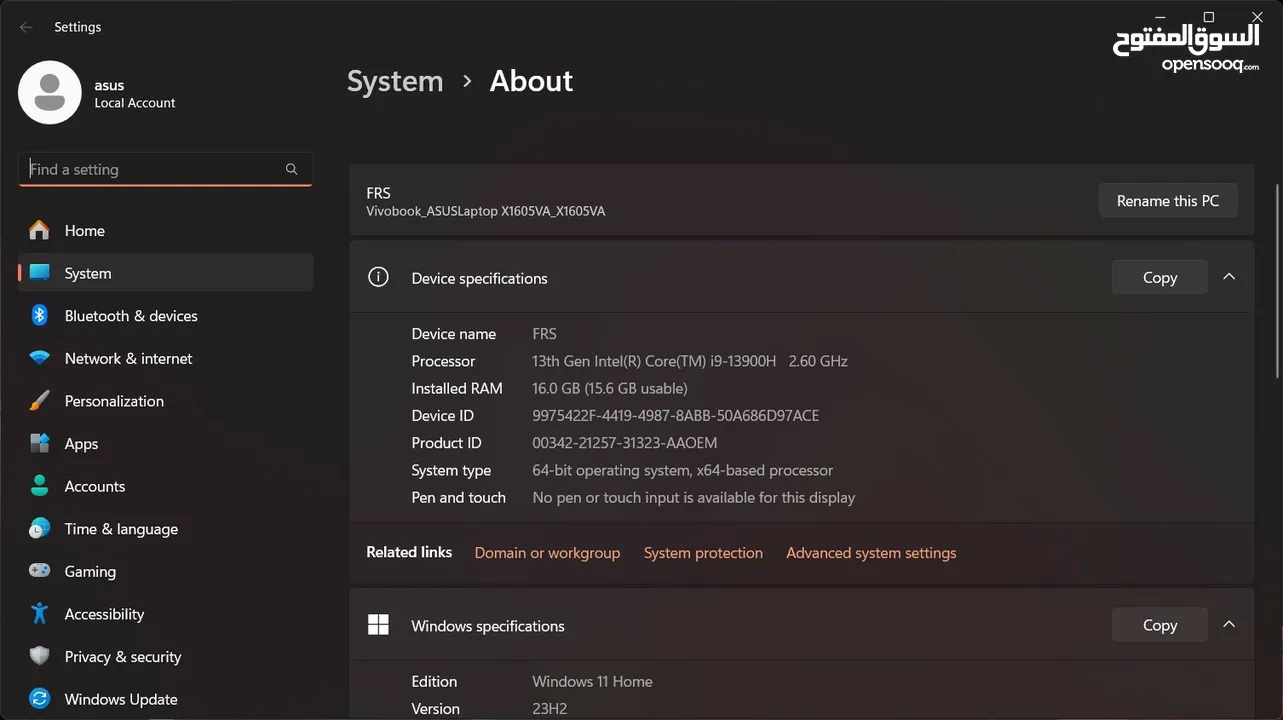
Task: Copy the Windows specifications
Action: coord(1160,625)
